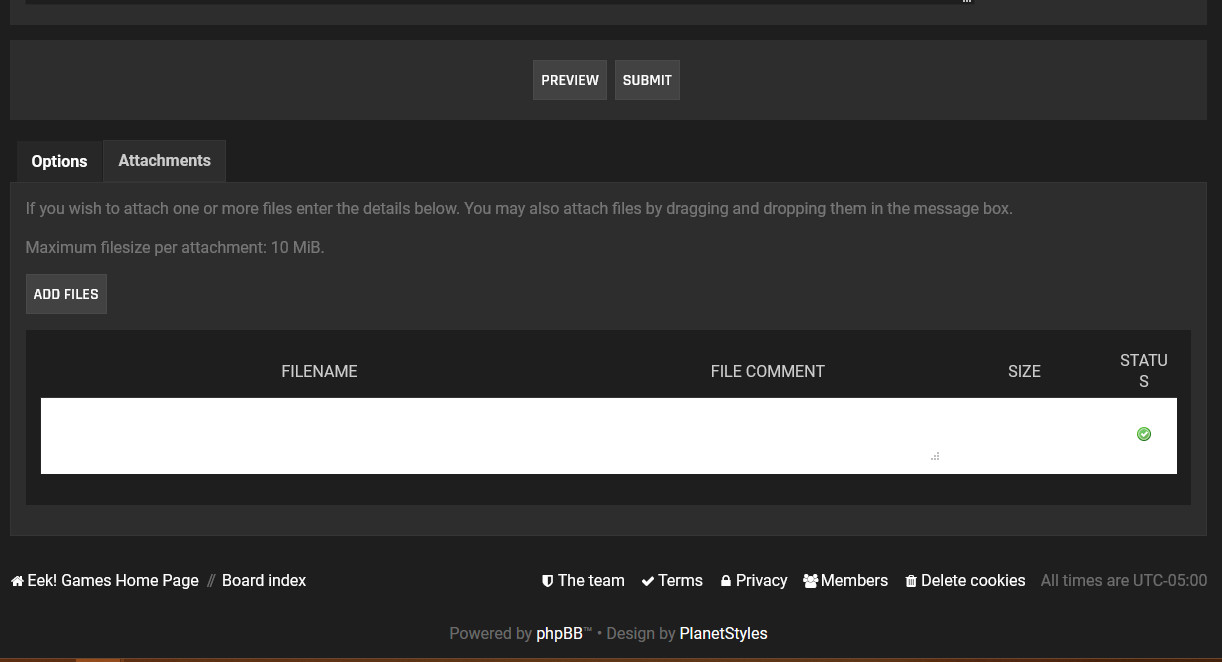Image resolution: width=1222 pixels, height=662 pixels.
Task: Grab the file comment box resize handle
Action: (935, 456)
